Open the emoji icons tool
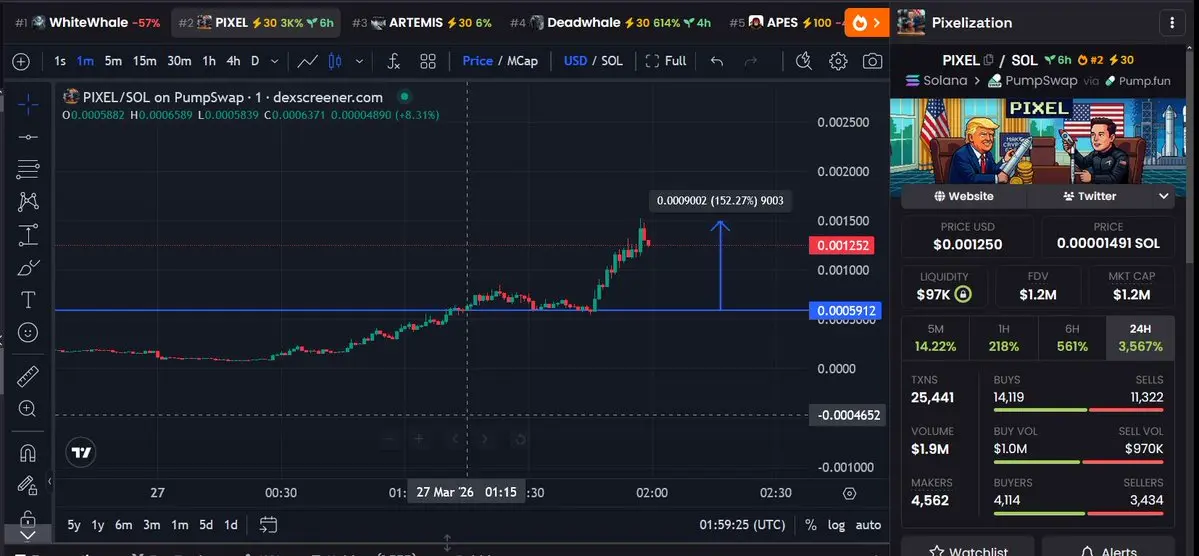The image size is (1199, 556). (28, 333)
